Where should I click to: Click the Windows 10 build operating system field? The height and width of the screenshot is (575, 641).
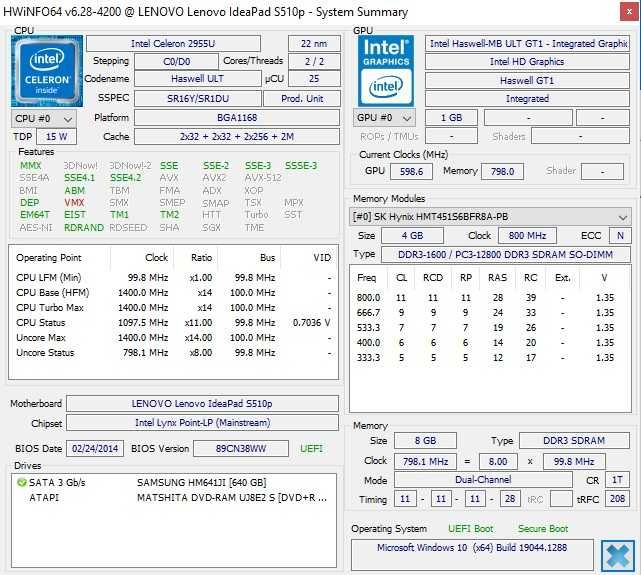coord(472,555)
